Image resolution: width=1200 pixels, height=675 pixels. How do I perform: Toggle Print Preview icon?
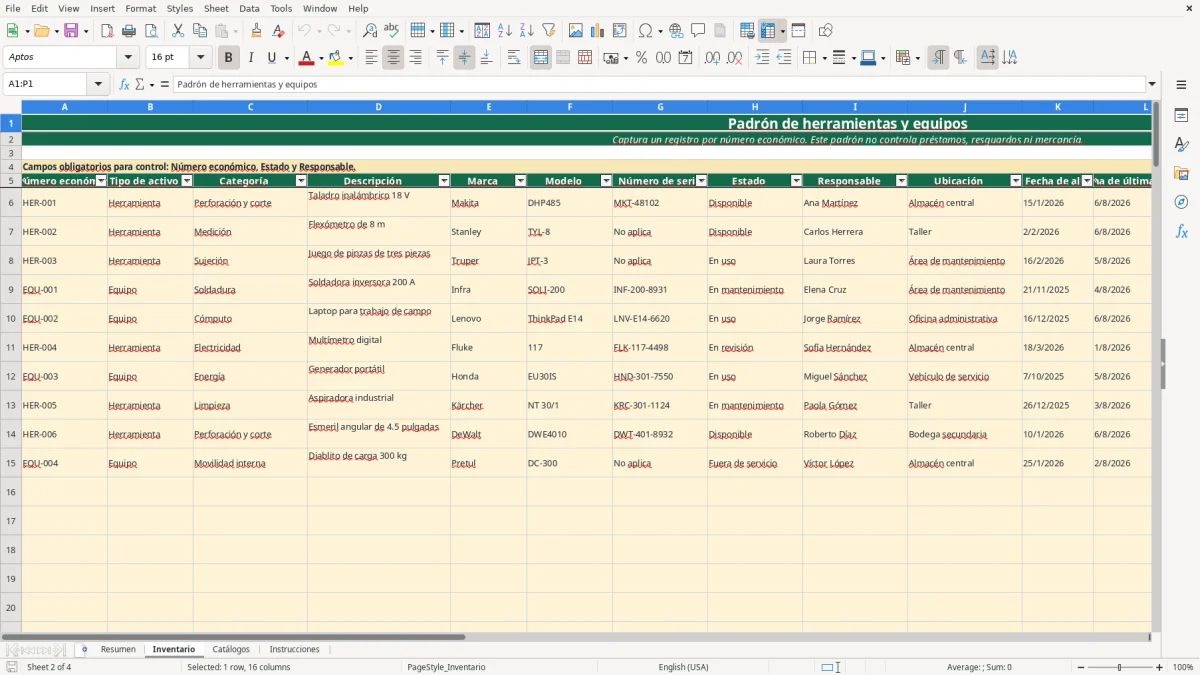click(151, 31)
